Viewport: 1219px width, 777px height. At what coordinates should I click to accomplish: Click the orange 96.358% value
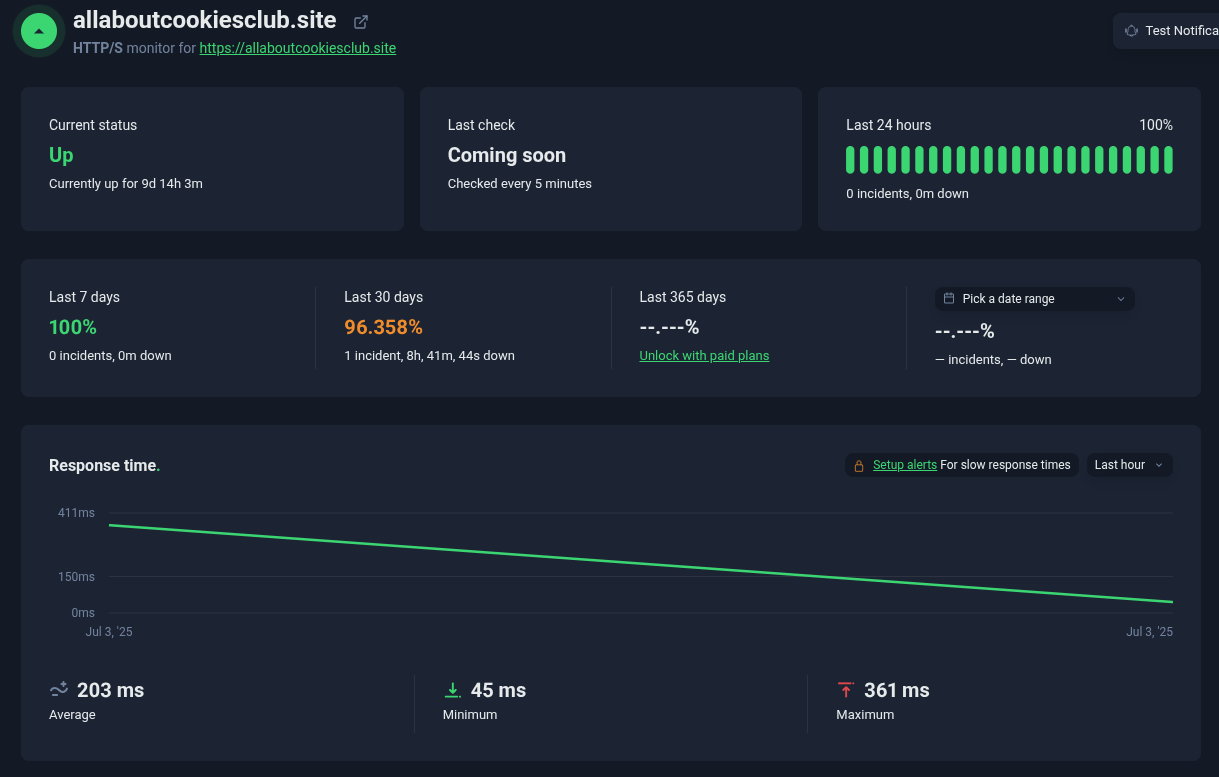(383, 327)
